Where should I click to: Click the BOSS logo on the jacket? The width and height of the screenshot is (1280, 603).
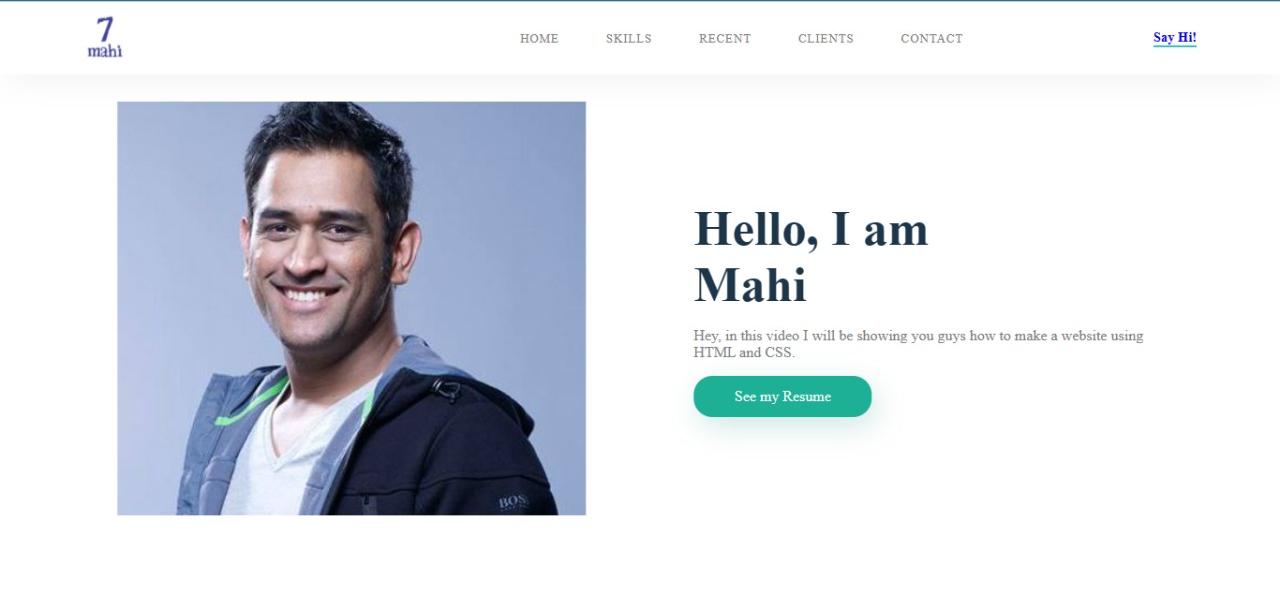pyautogui.click(x=513, y=502)
